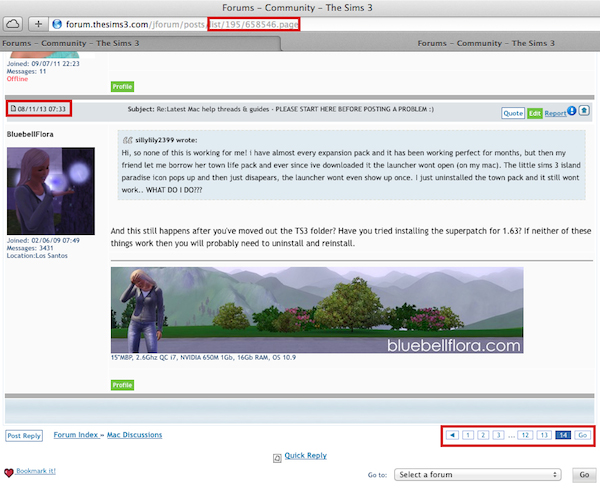Screen dimensions: 600x489
Task: Click the current page 14 button
Action: [563, 435]
